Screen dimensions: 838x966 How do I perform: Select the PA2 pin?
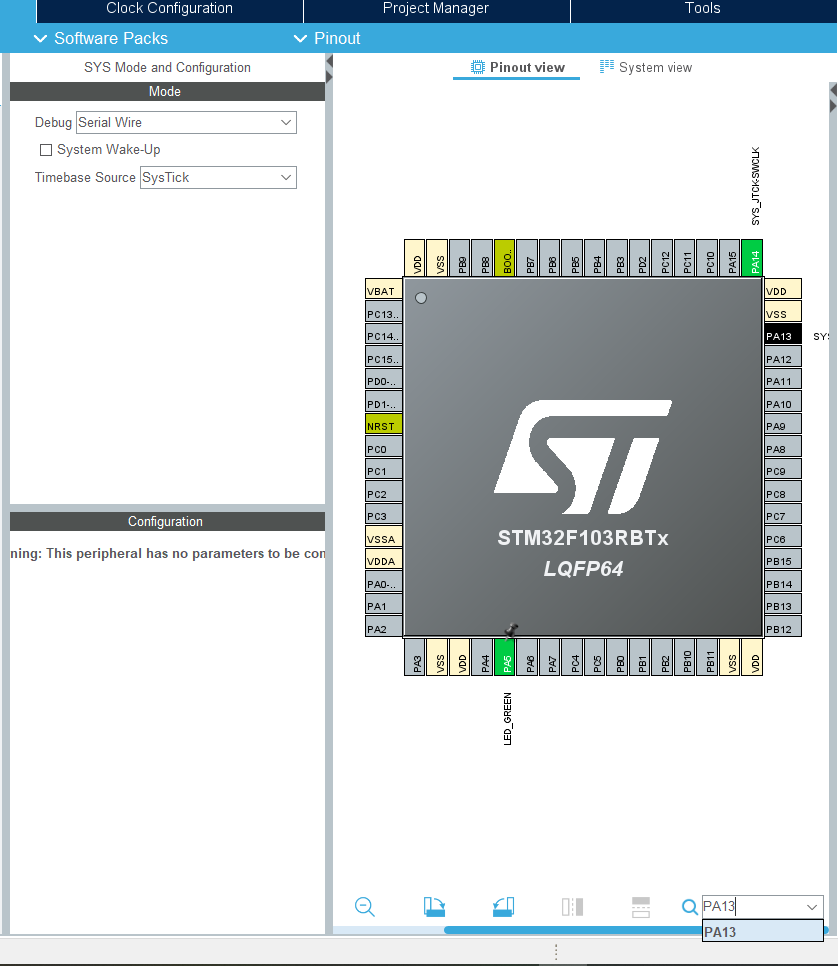point(384,628)
